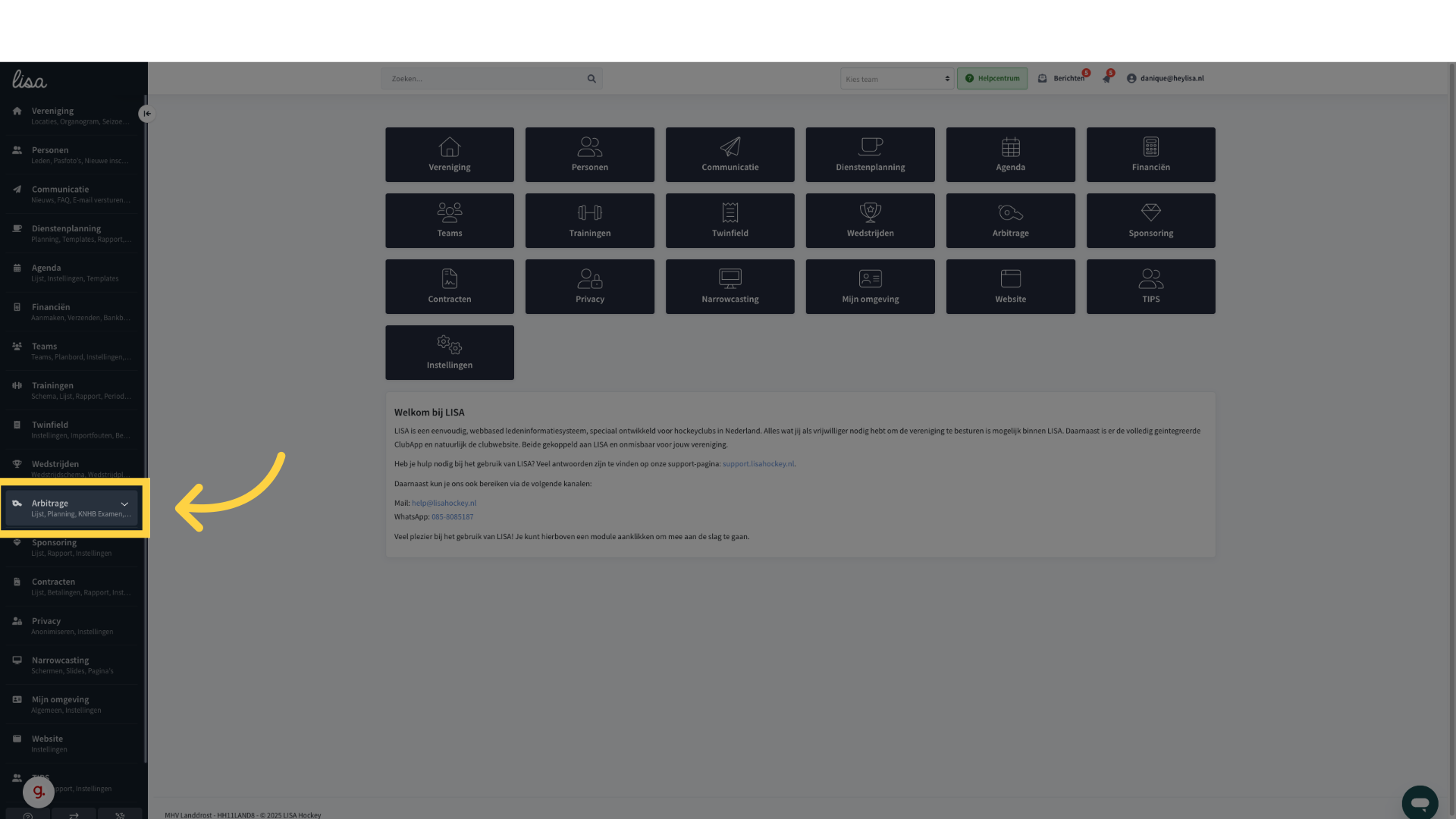
Task: Click the red g. floating badge
Action: tap(39, 792)
